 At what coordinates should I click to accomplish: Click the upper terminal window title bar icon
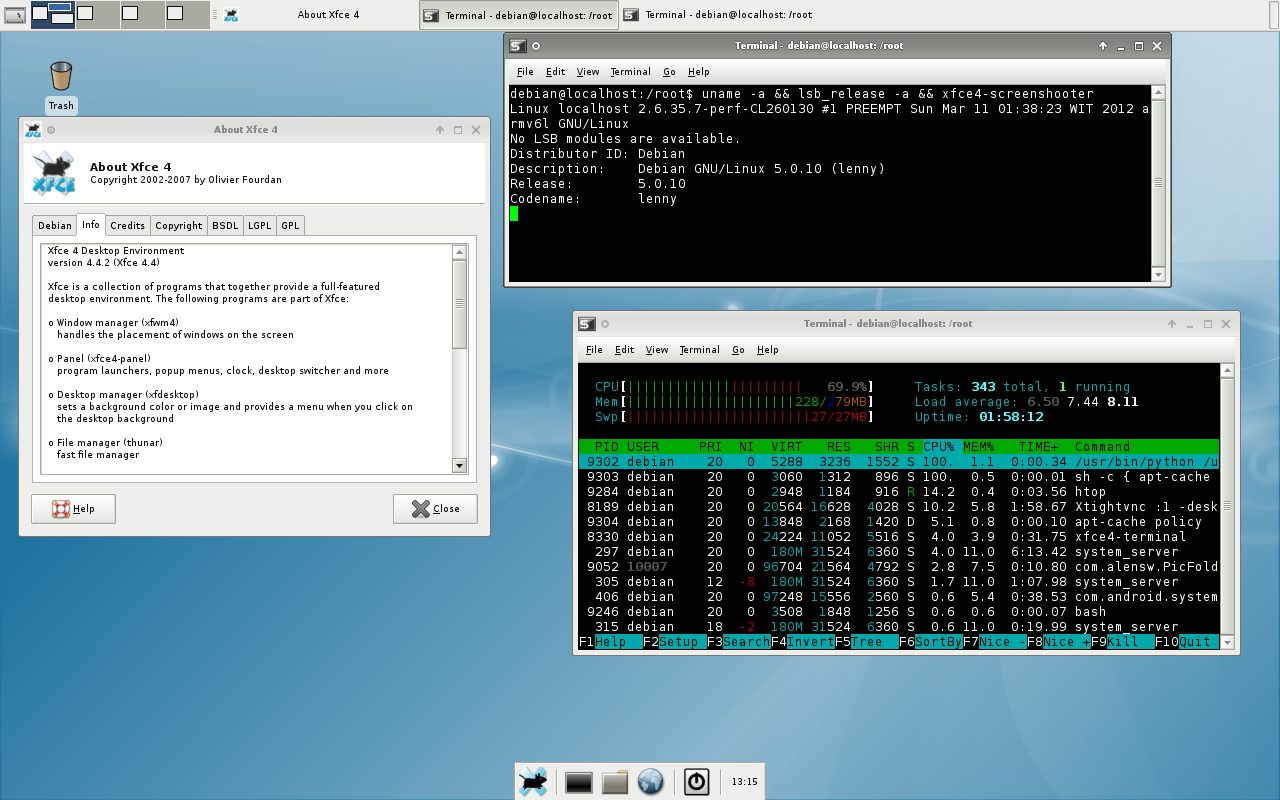pyautogui.click(x=517, y=46)
